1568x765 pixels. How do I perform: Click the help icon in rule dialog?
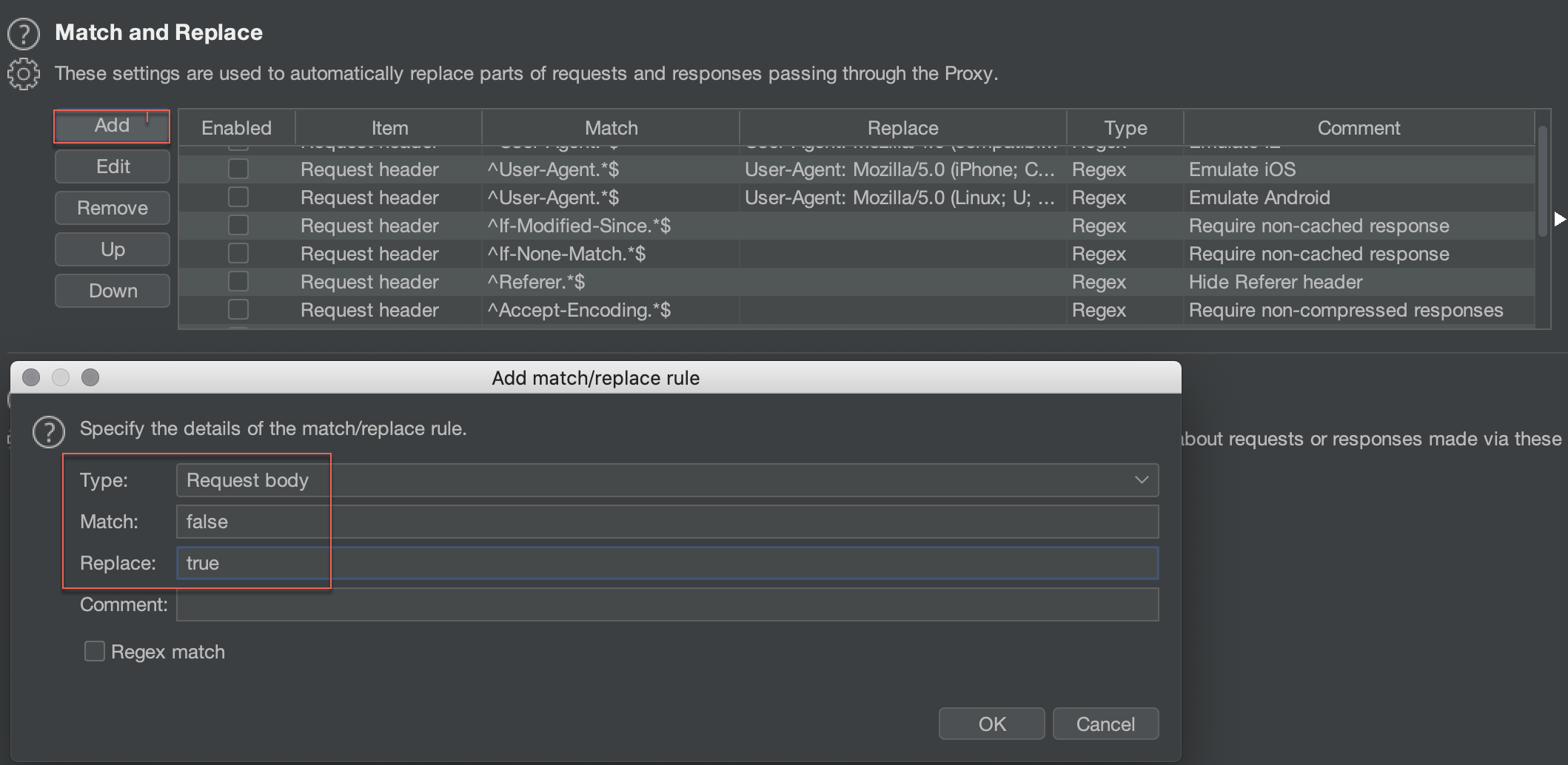49,432
